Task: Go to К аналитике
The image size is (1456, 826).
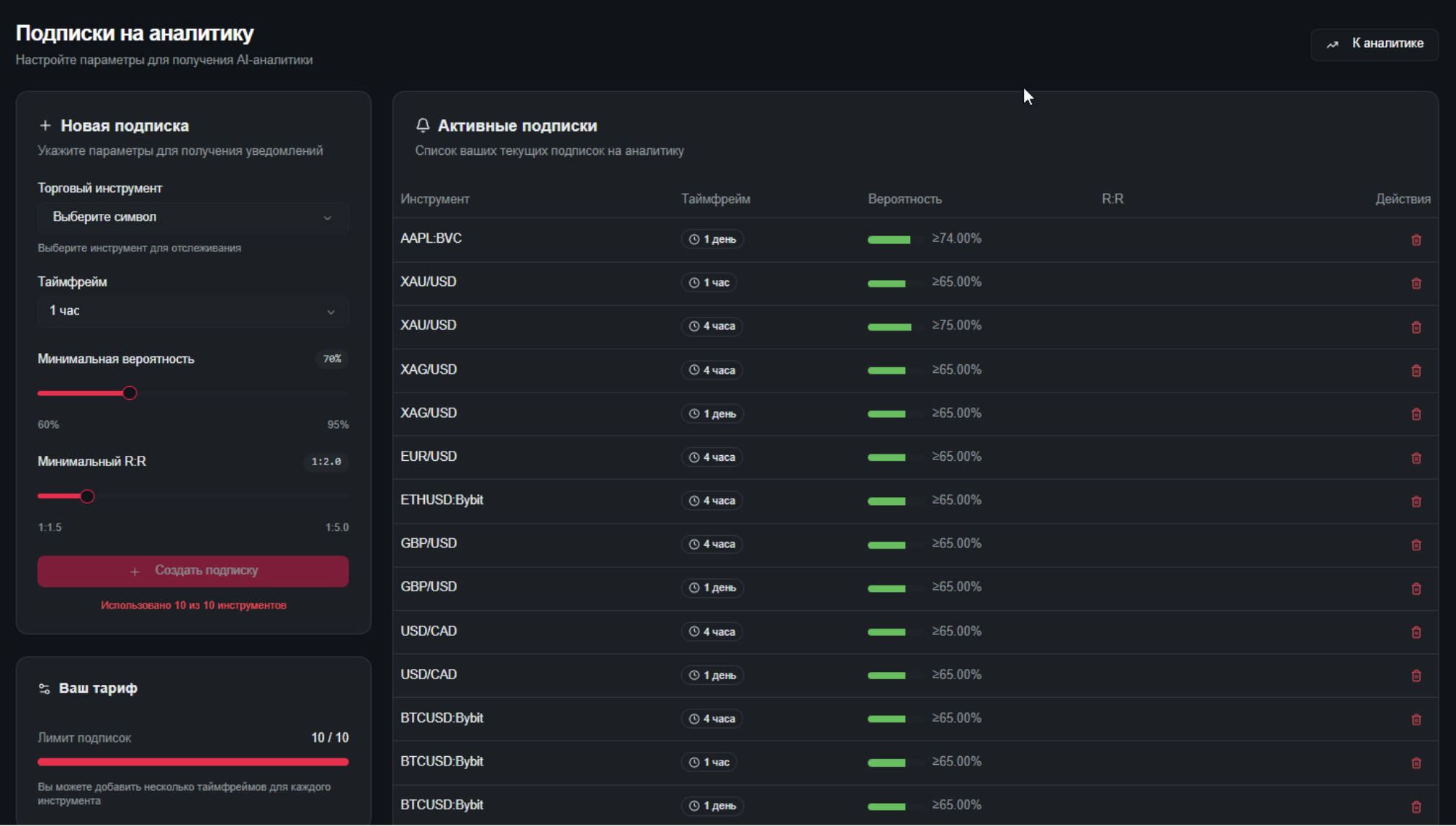Action: (x=1375, y=44)
